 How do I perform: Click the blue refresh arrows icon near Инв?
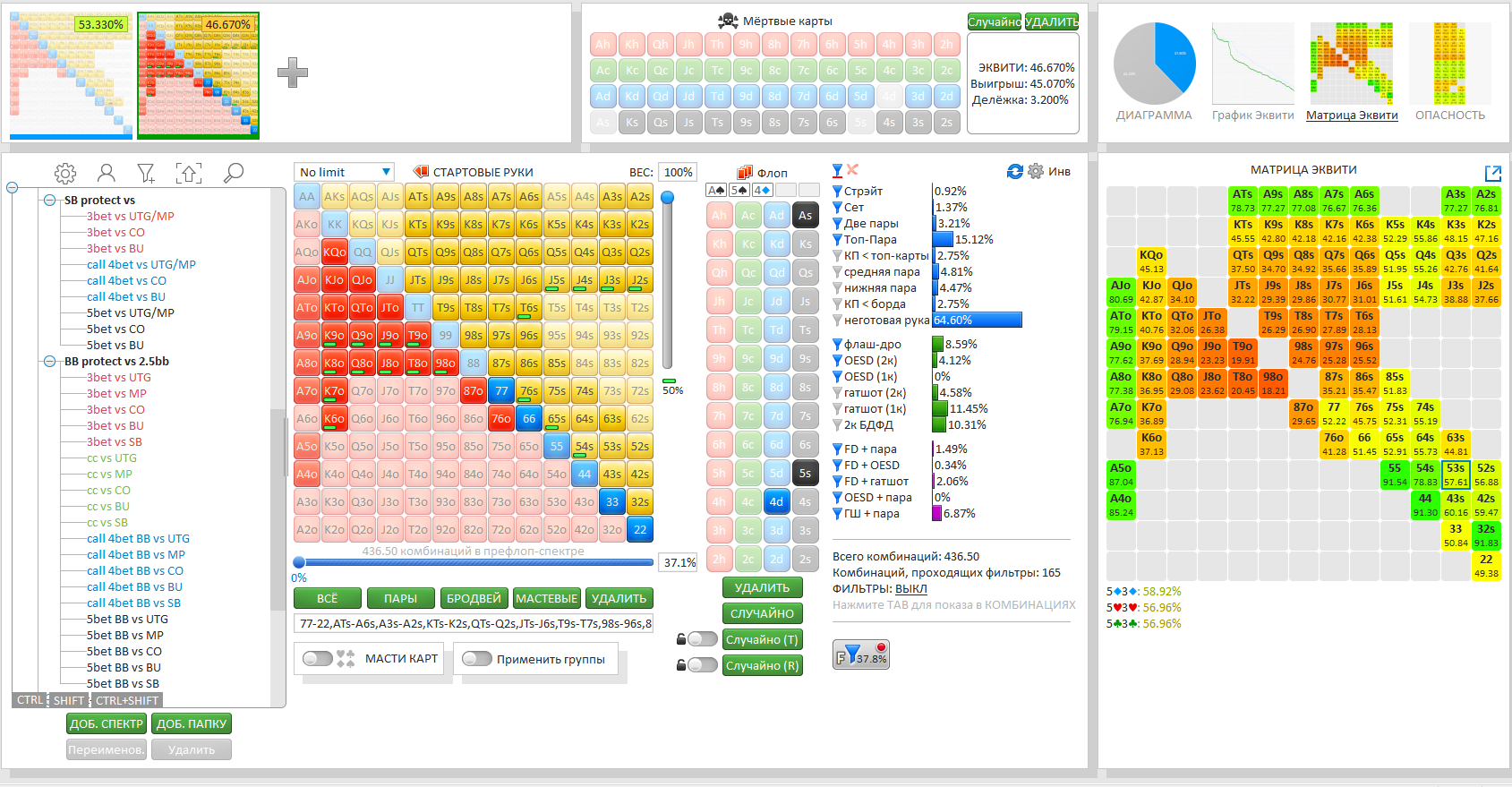[1014, 171]
